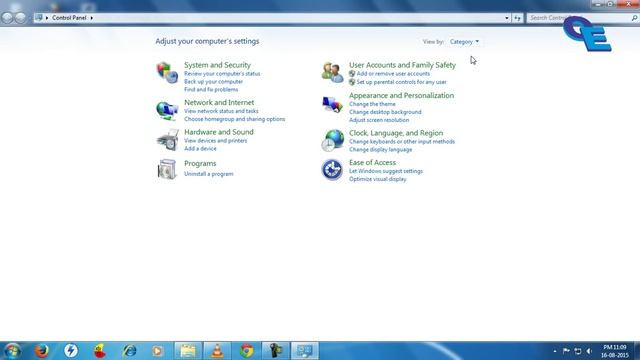Image resolution: width=640 pixels, height=360 pixels.
Task: Click Add or remove user accounts
Action: [393, 74]
